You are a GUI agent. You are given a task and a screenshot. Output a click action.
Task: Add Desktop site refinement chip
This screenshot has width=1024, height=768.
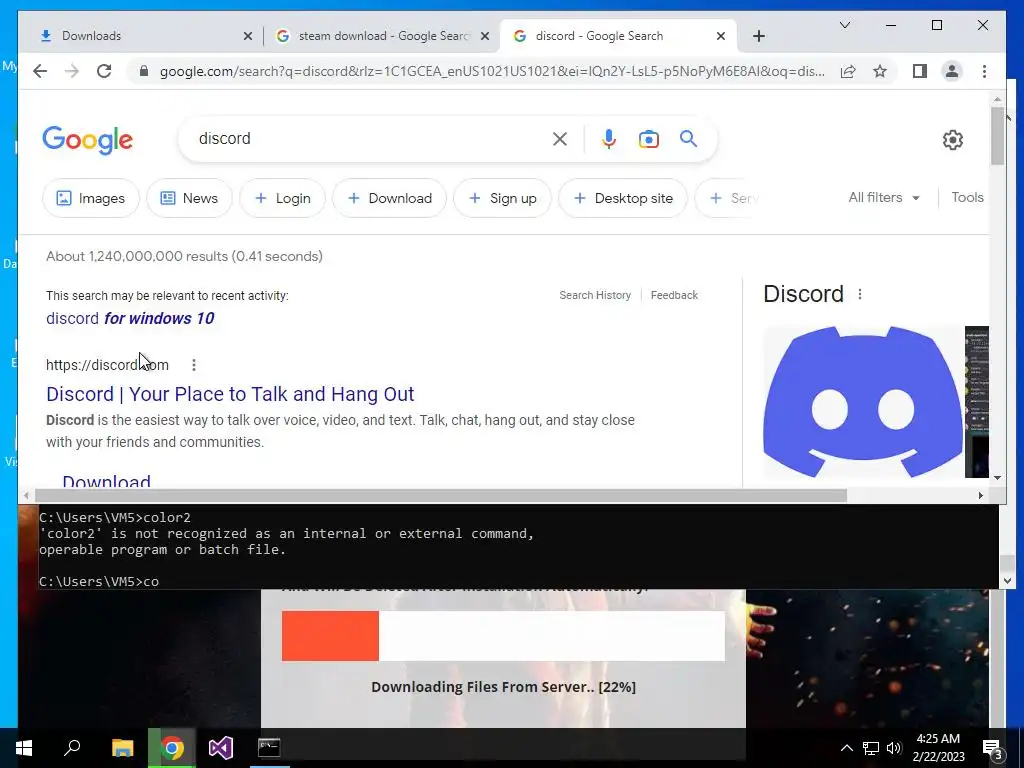coord(623,198)
